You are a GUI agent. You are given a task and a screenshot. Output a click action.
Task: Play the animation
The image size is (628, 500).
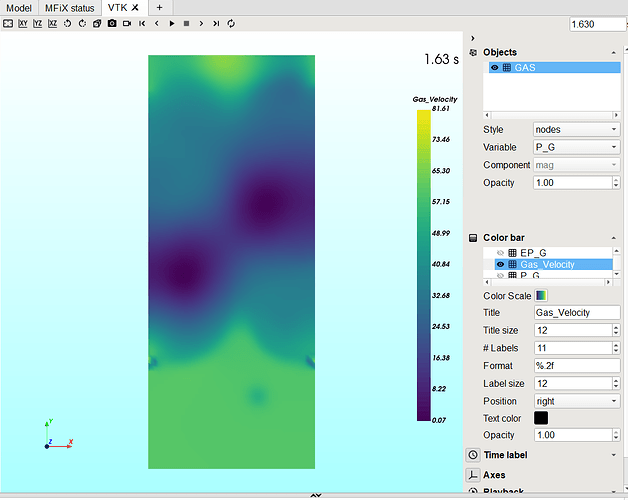click(x=171, y=24)
